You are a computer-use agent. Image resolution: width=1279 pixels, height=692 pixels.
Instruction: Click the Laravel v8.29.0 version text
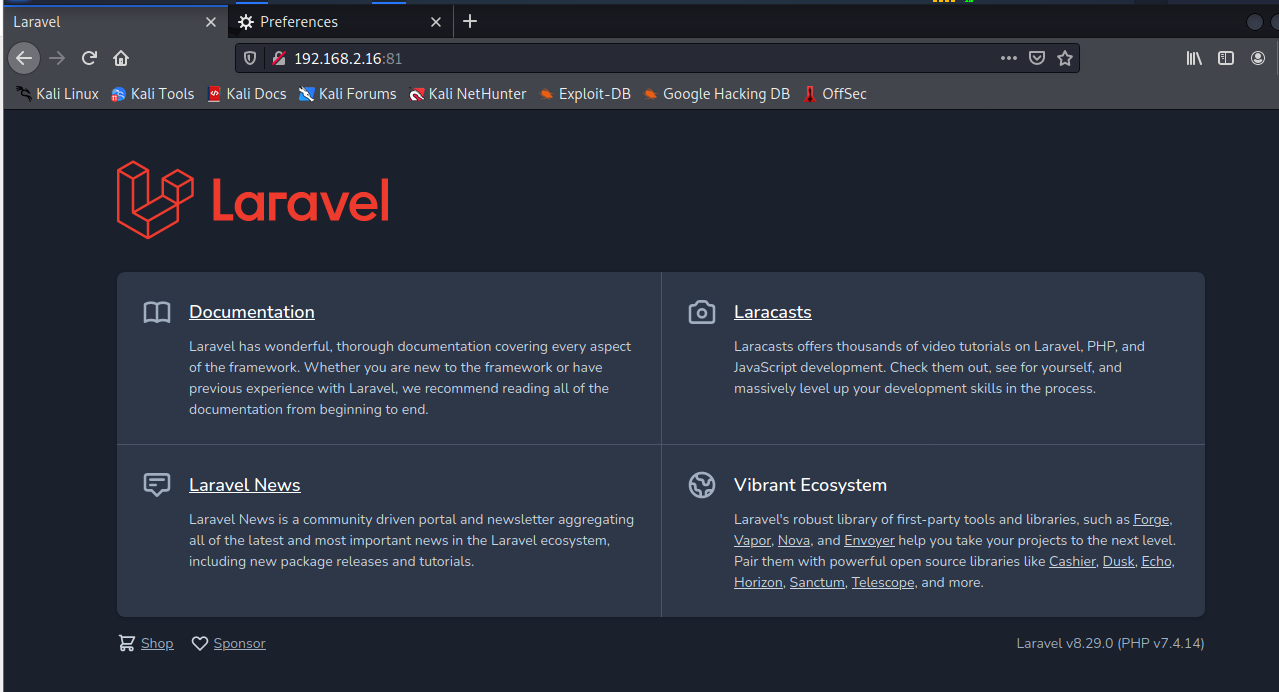pyautogui.click(x=1110, y=643)
